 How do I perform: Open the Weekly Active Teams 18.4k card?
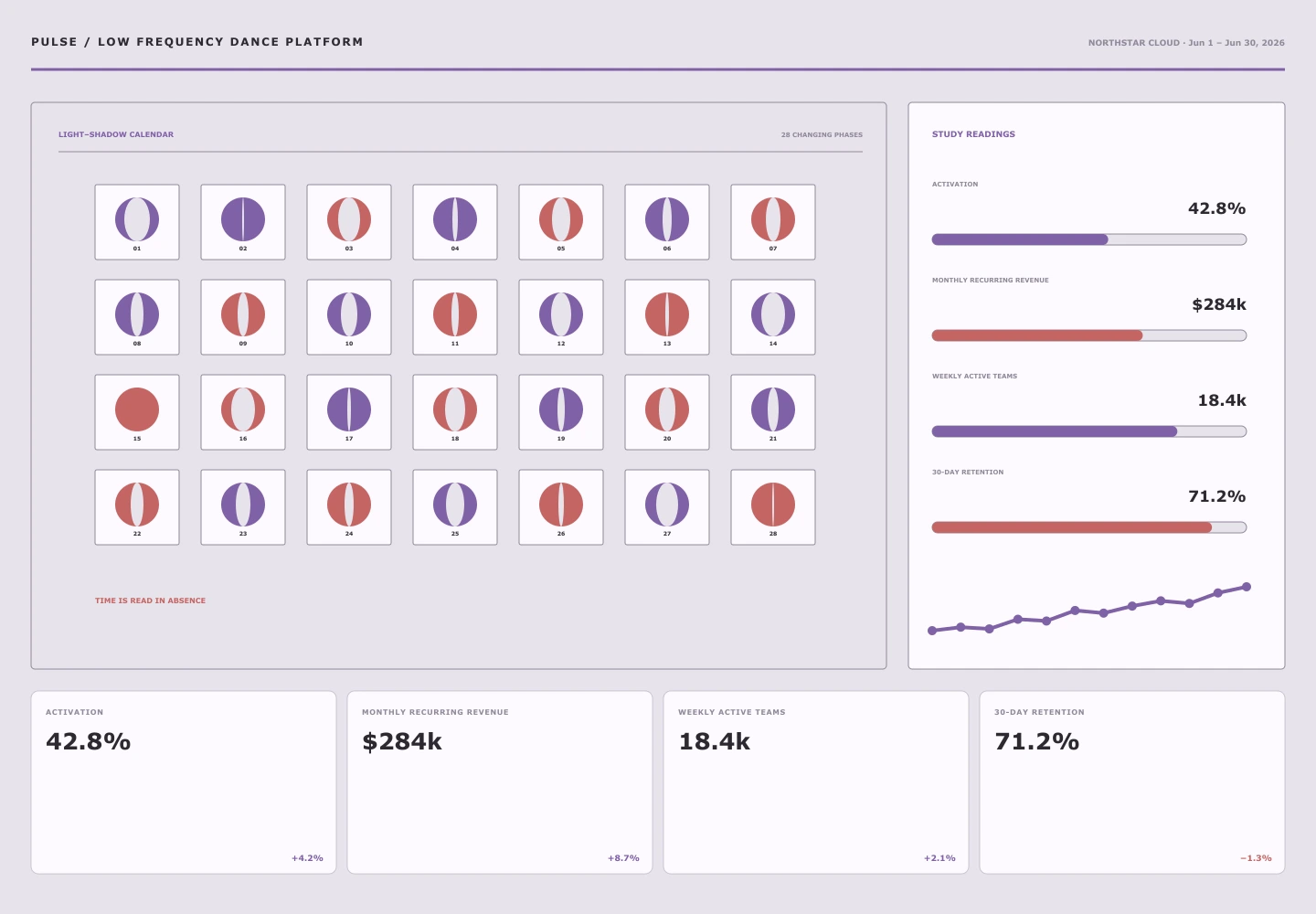(816, 782)
